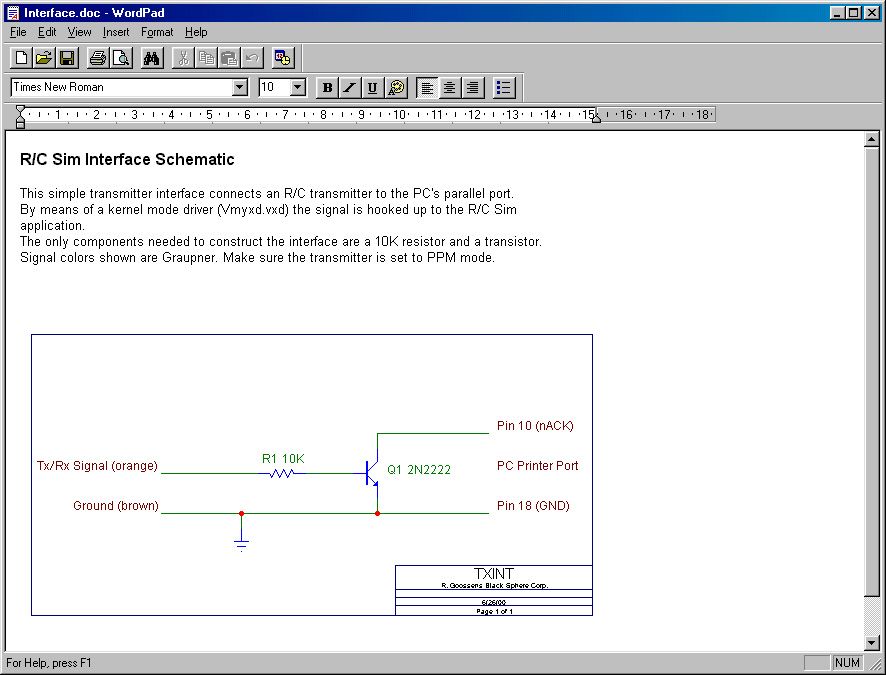Open the Format menu
Image resolution: width=886 pixels, height=675 pixels.
click(x=157, y=32)
